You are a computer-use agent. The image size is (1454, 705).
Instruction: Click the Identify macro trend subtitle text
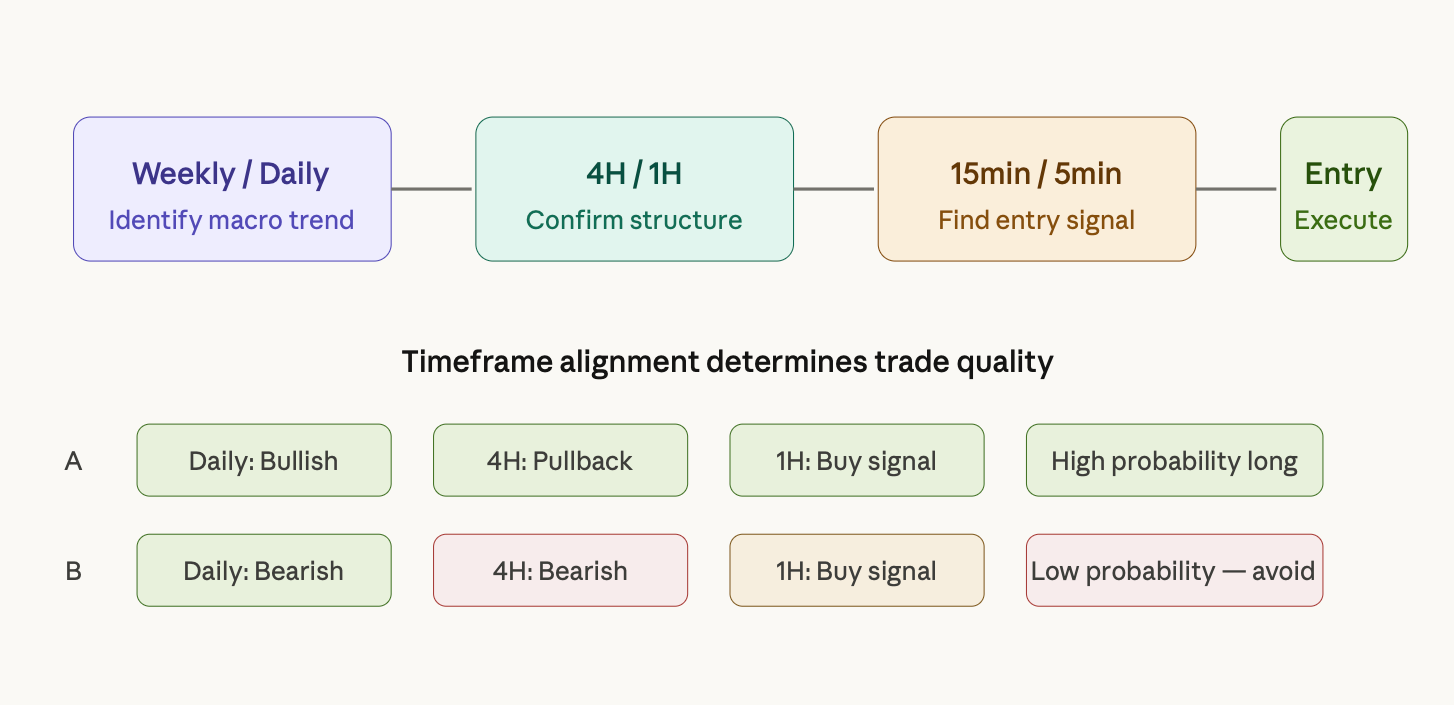tap(232, 220)
